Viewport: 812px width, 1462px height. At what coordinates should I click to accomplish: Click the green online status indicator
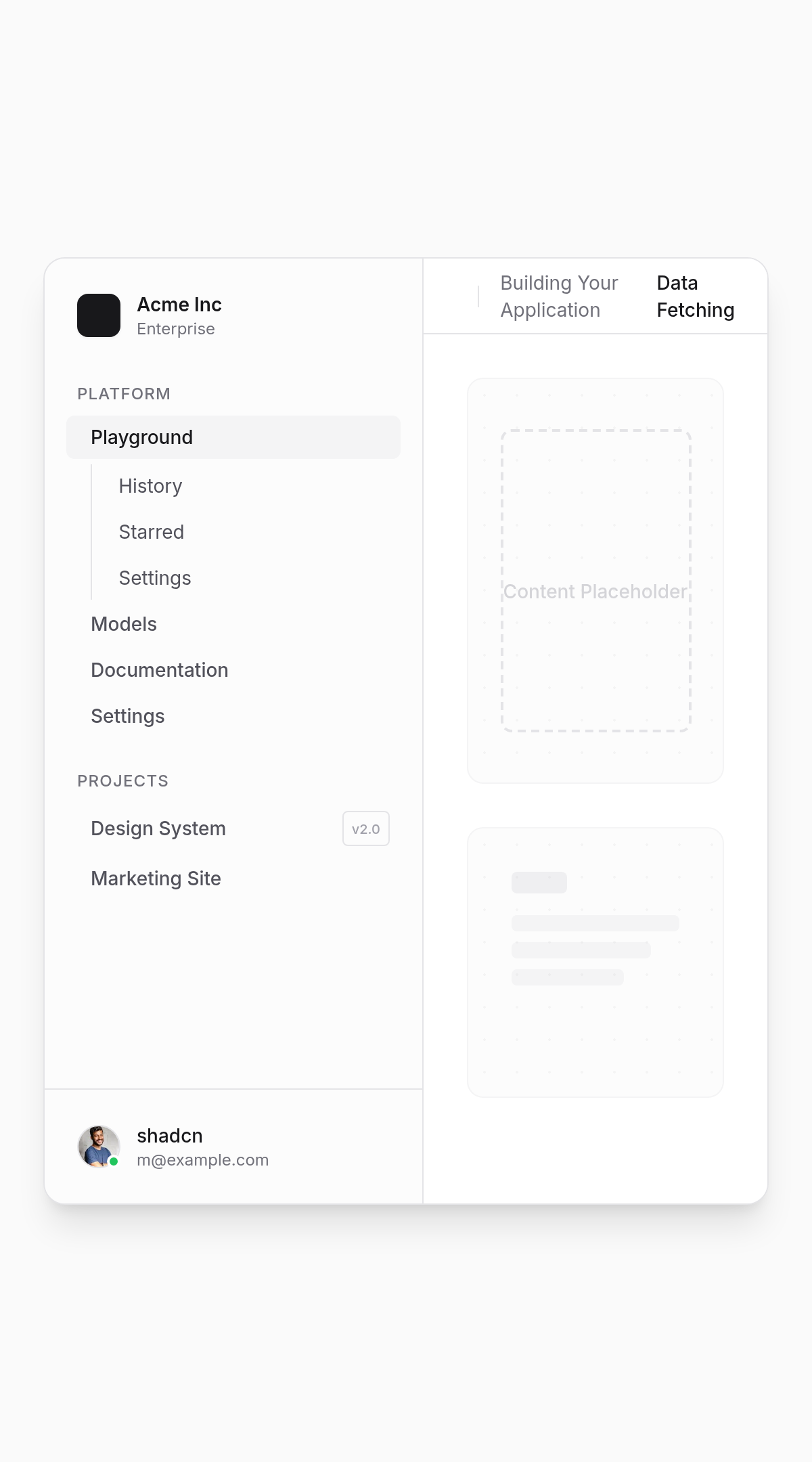(x=114, y=1162)
